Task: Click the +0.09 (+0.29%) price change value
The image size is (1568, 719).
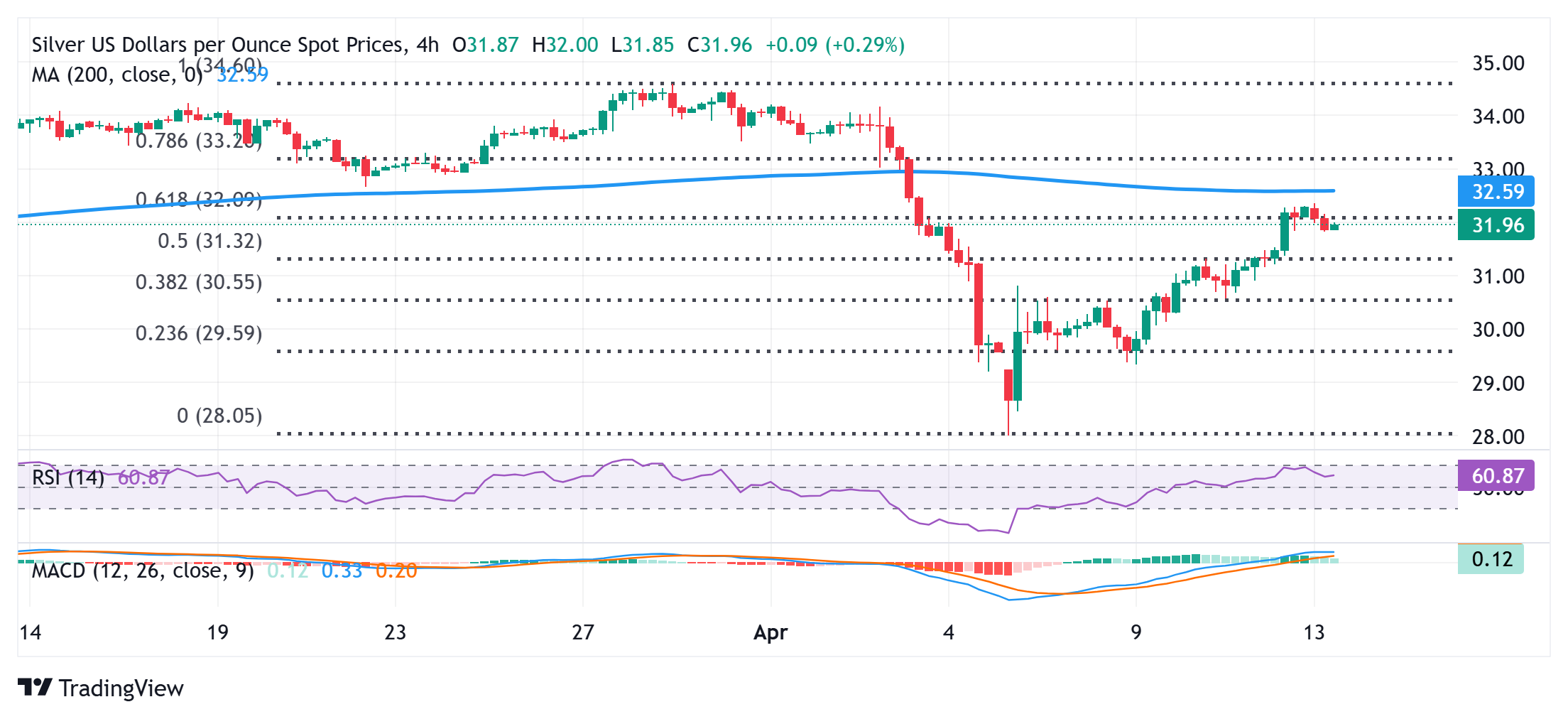Action: pos(835,45)
